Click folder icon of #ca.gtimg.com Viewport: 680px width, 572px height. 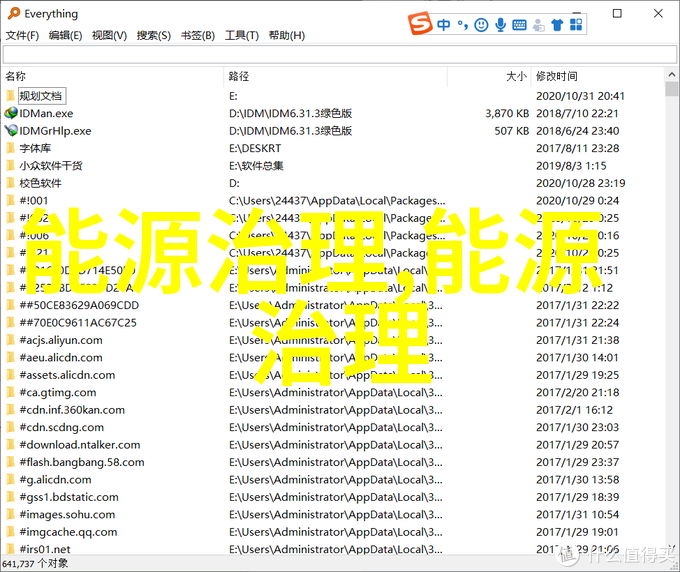coord(10,392)
